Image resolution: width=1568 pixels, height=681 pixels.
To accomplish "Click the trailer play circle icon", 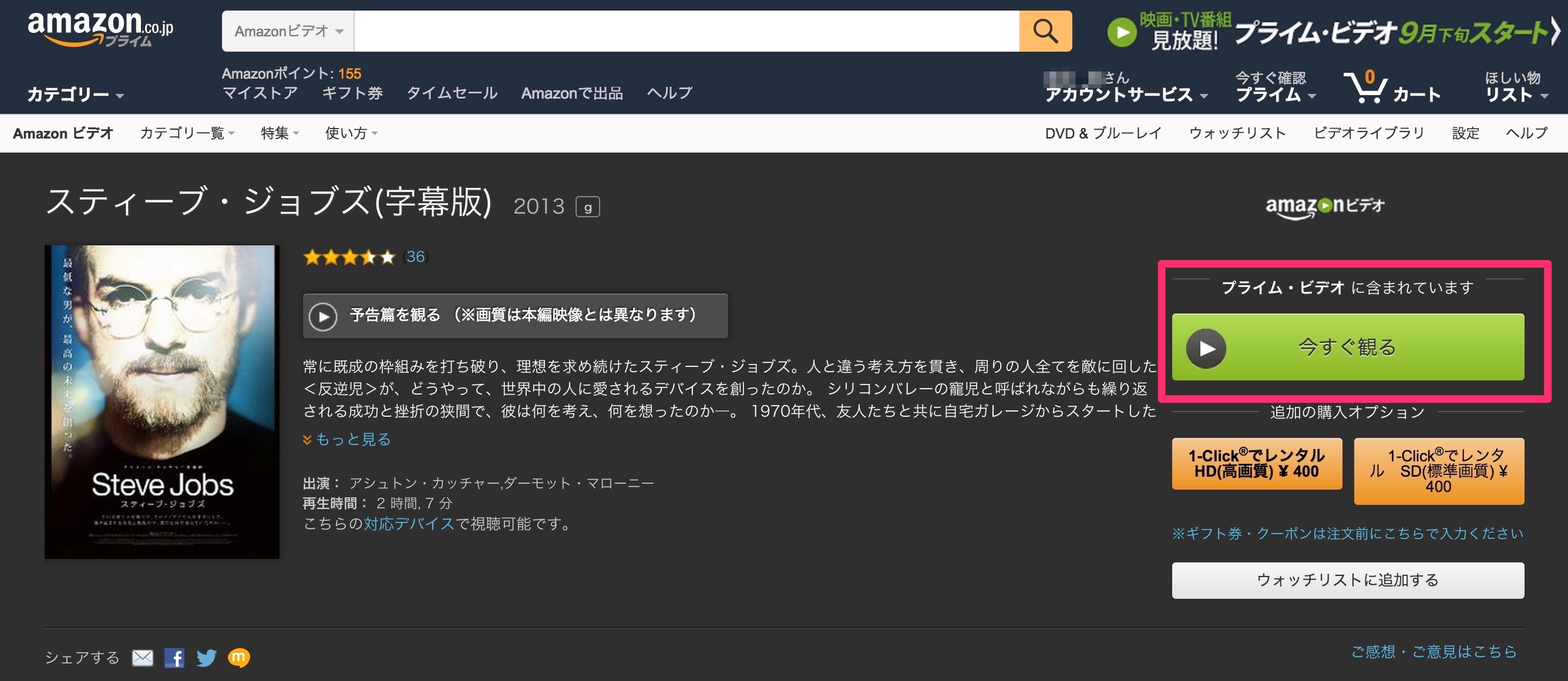I will [323, 316].
